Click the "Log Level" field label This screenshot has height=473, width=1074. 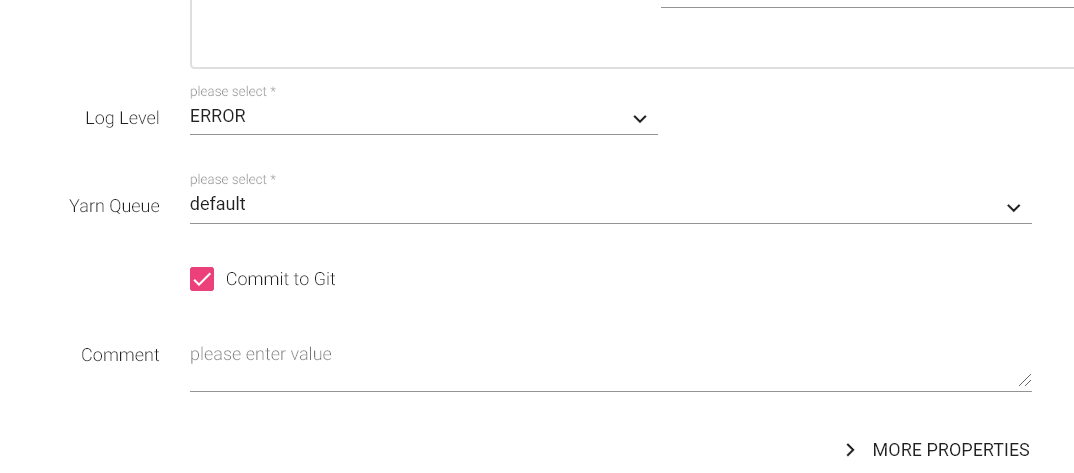pyautogui.click(x=122, y=118)
